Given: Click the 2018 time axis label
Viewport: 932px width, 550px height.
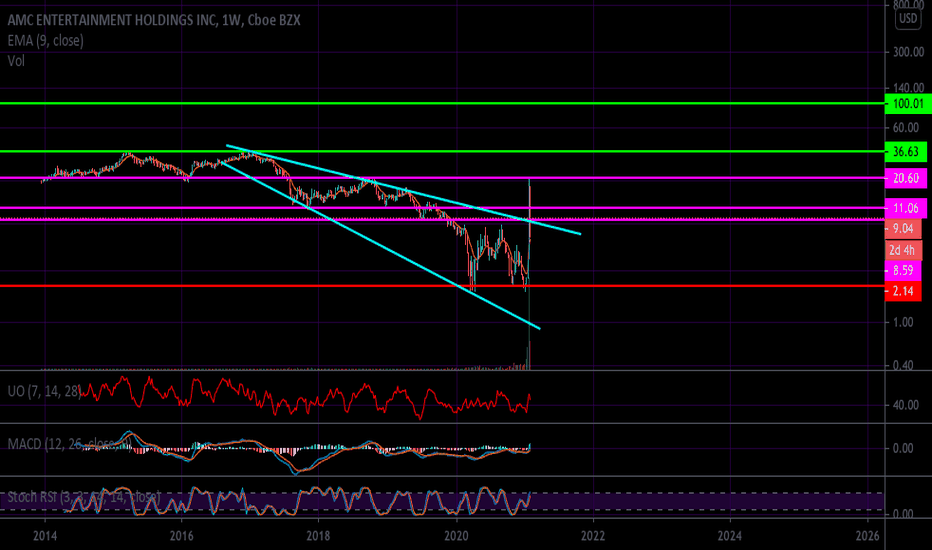Looking at the screenshot, I should tap(319, 536).
